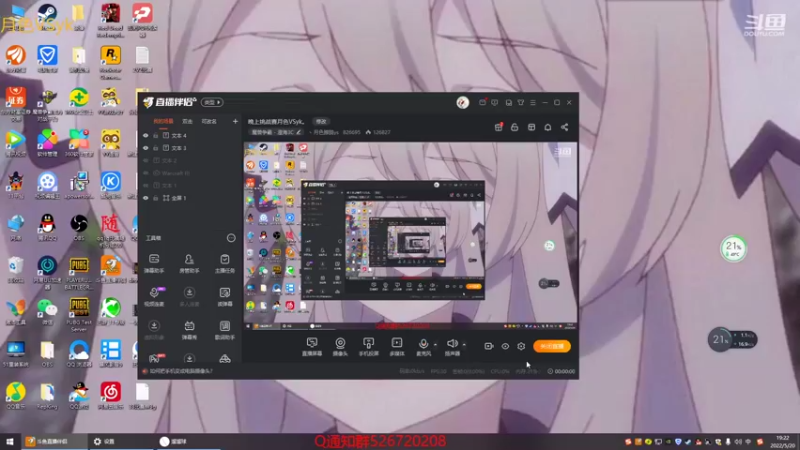The width and height of the screenshot is (800, 450).
Task: Open the message bubble icon in title bar
Action: coord(494,103)
